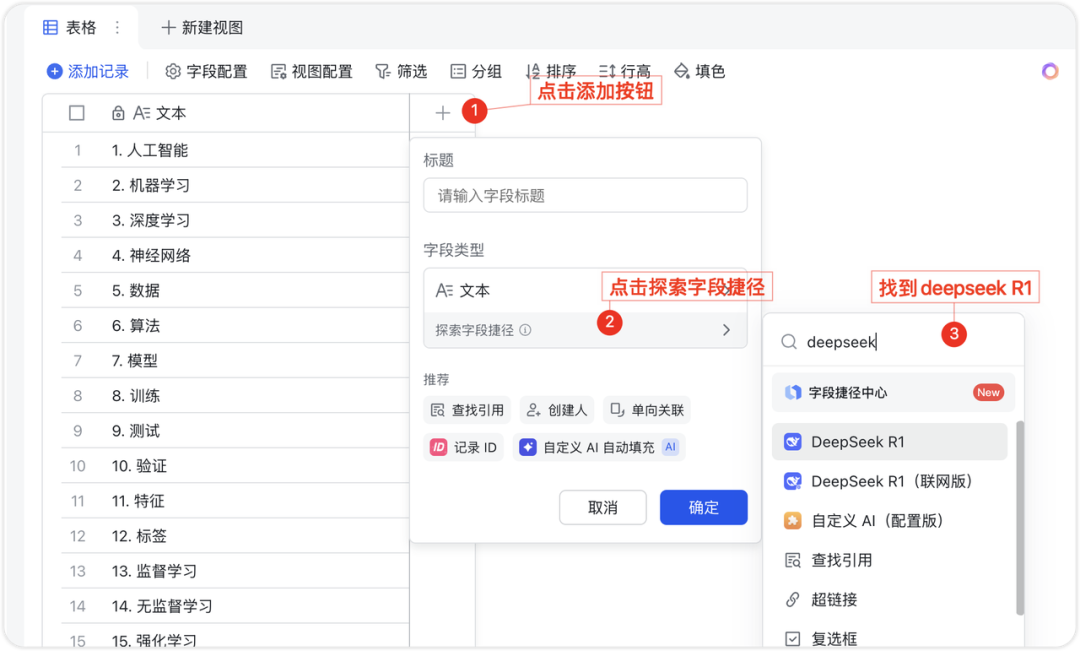
Task: Click the field shortcut list scrollbar
Action: [x=1019, y=517]
